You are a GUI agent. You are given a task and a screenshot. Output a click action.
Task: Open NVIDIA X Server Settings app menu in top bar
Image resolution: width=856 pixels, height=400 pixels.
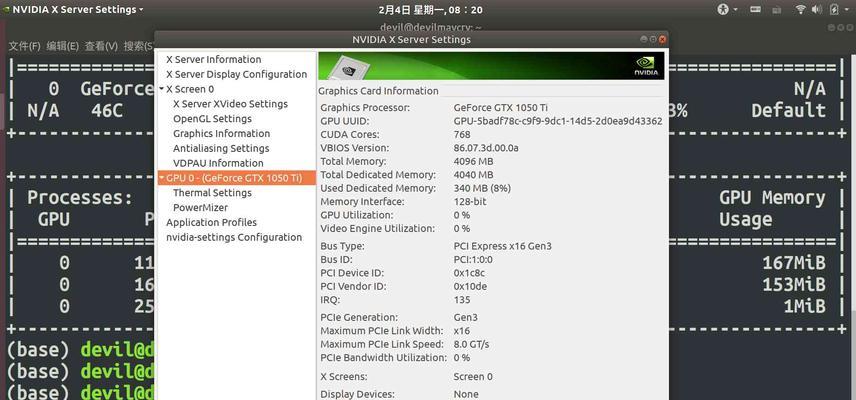74,9
